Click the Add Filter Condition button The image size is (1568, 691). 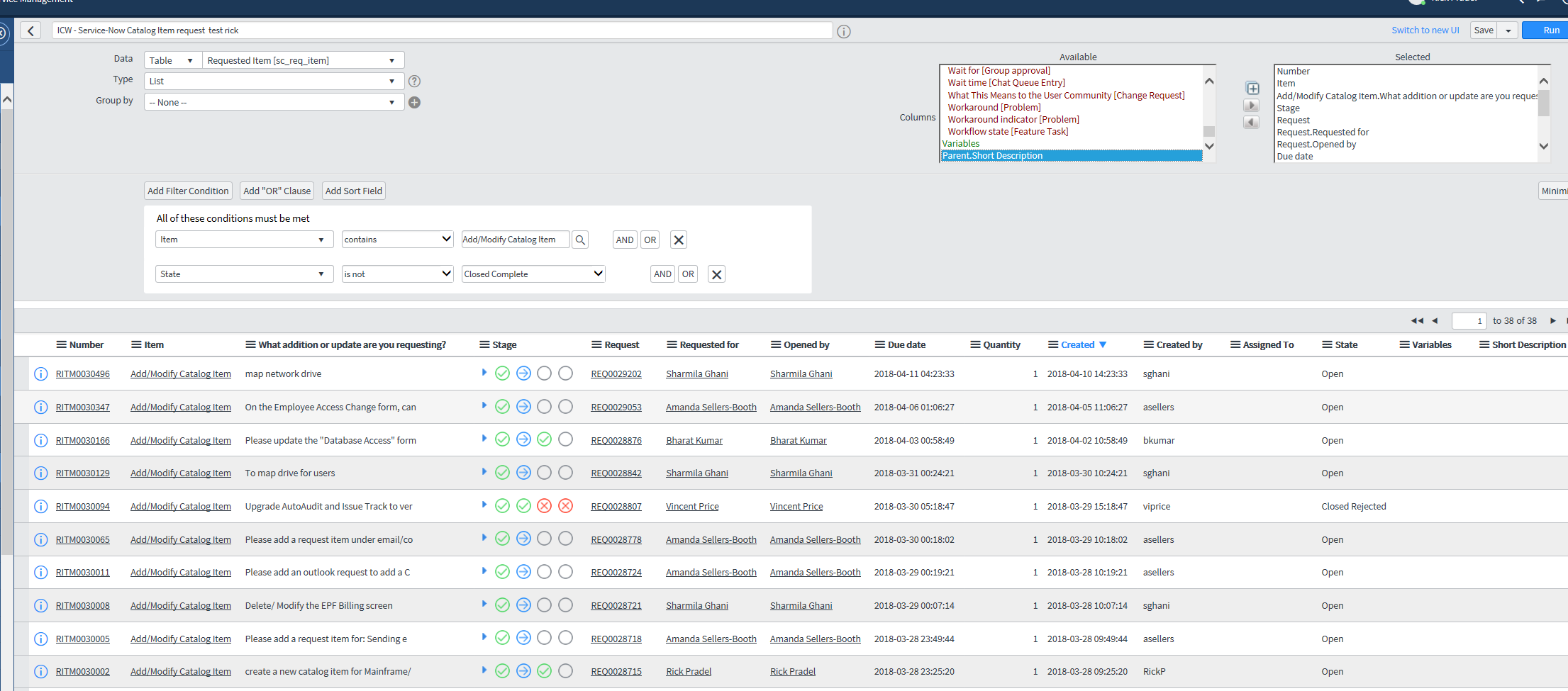tap(188, 191)
